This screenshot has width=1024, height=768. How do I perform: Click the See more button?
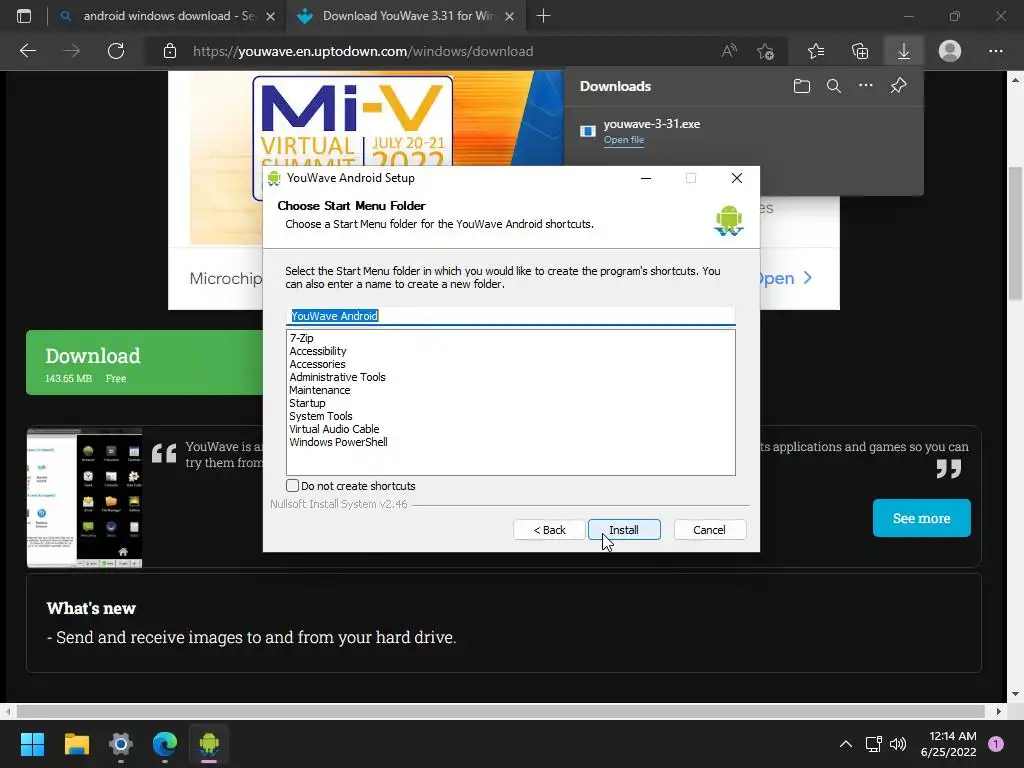click(x=921, y=518)
